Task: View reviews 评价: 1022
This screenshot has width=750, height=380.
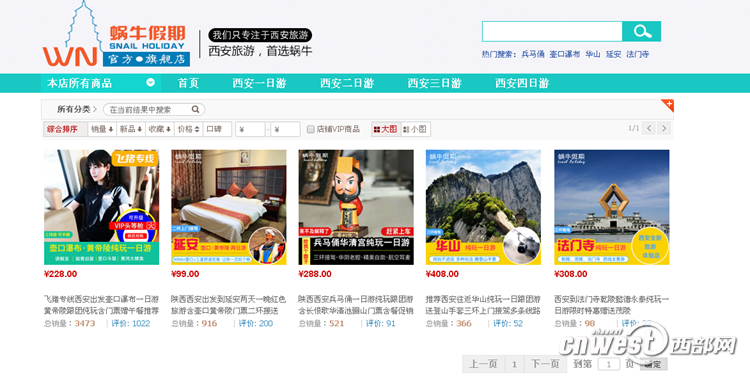Action: (x=131, y=324)
